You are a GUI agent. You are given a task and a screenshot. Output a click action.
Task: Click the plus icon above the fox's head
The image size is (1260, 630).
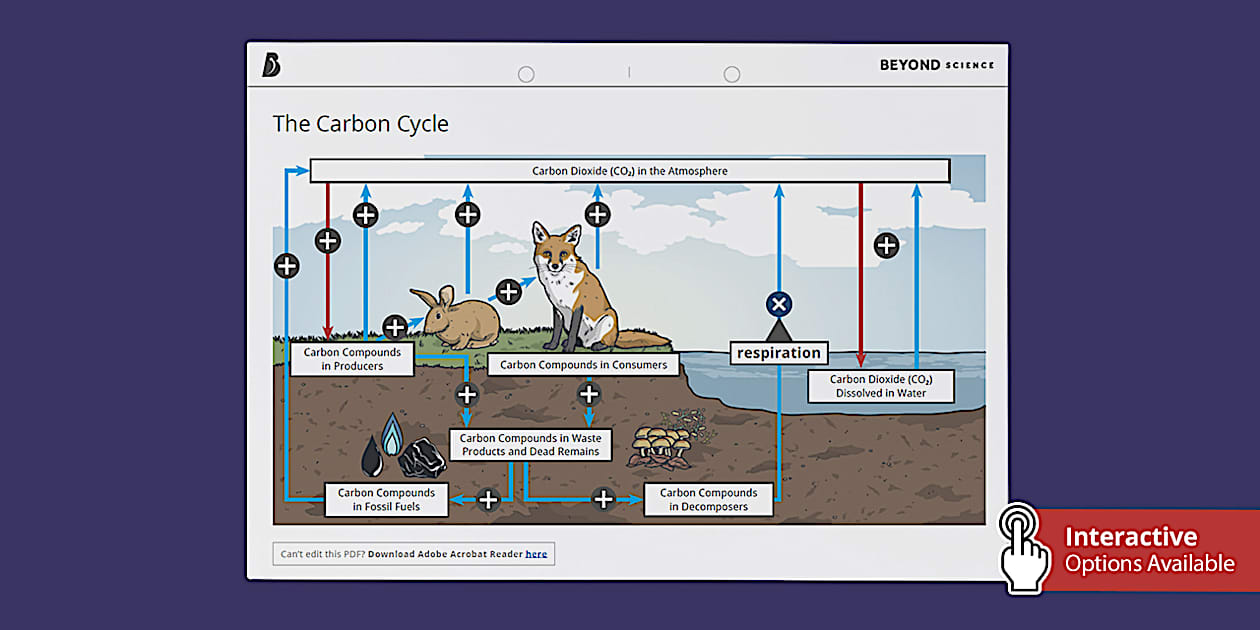tap(597, 214)
